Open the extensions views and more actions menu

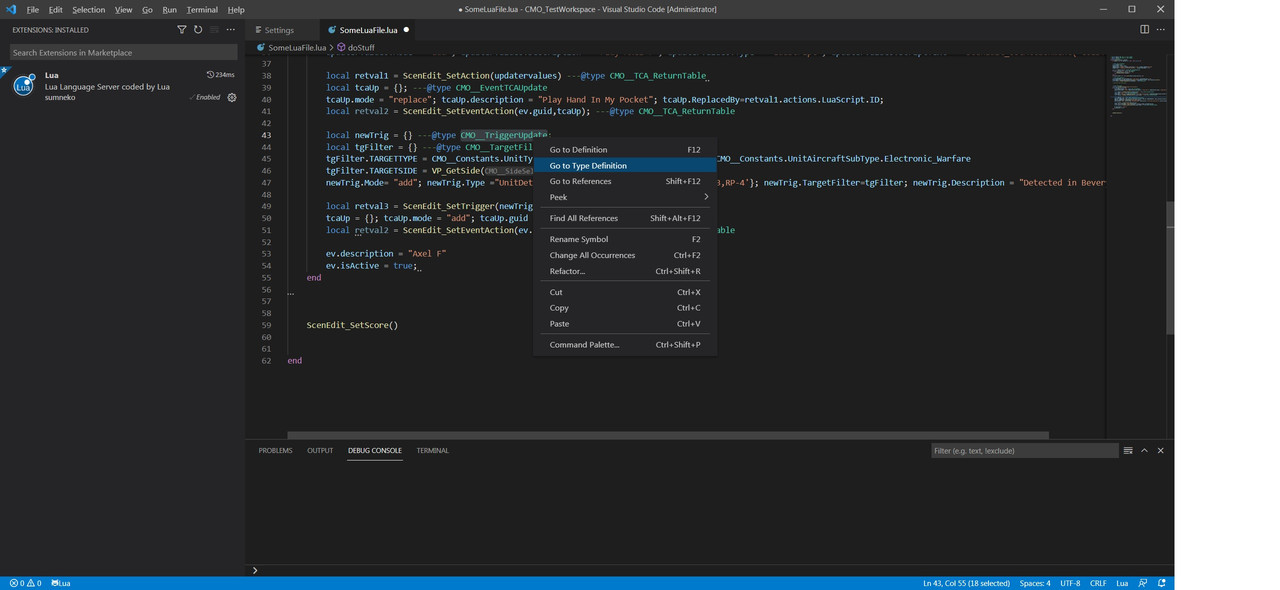[231, 30]
